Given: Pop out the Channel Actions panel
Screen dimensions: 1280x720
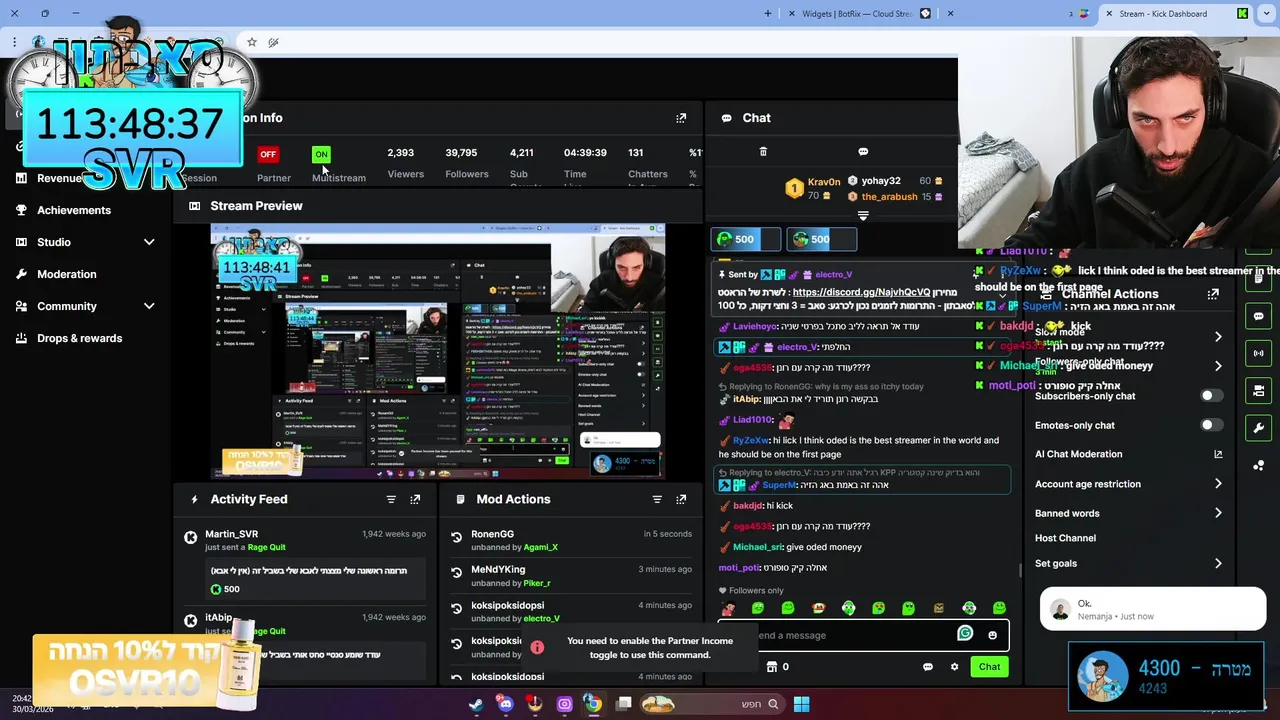Looking at the screenshot, I should (x=1213, y=294).
